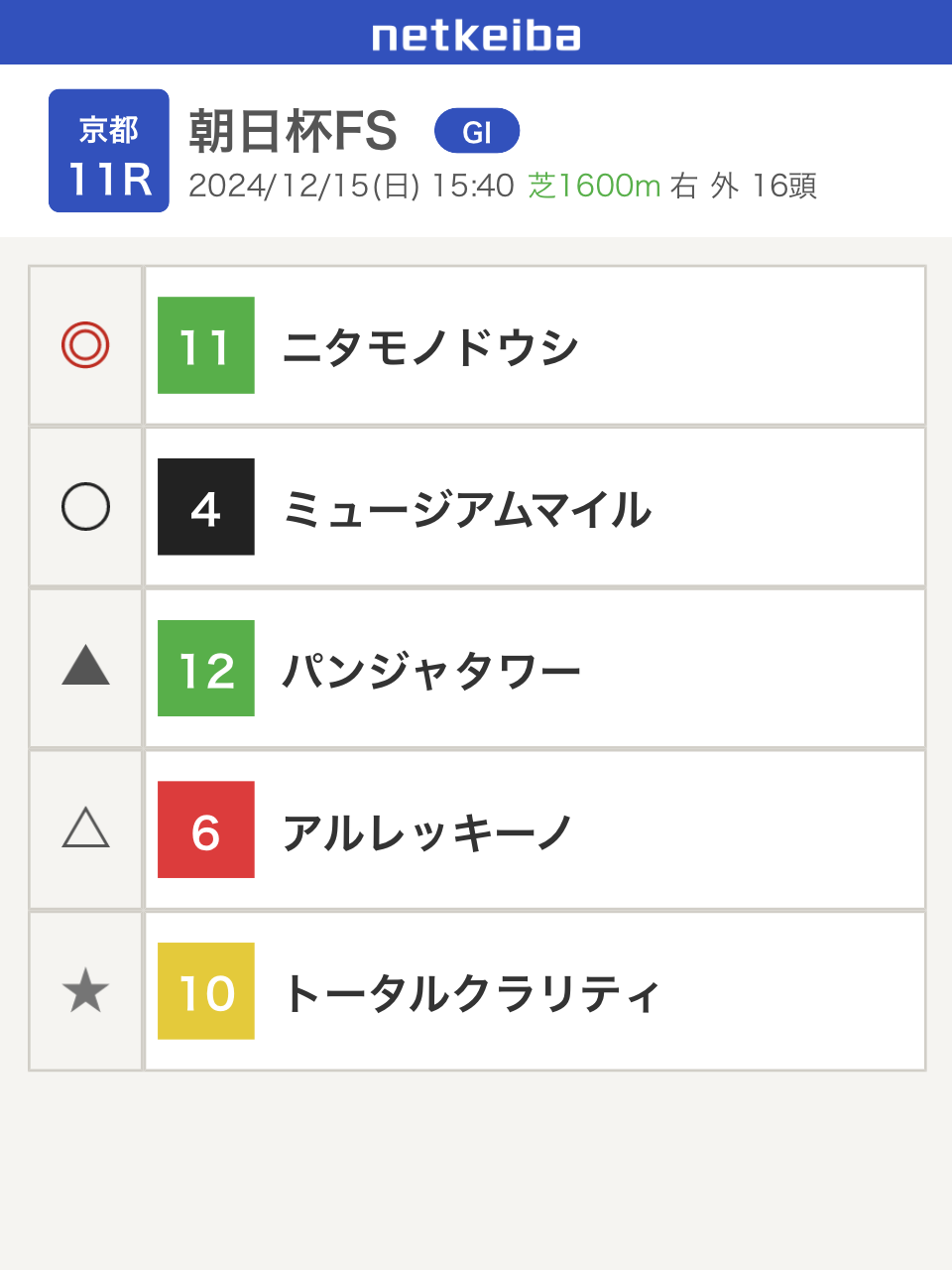This screenshot has width=952, height=1270.
Task: Click the blue GI grade badge
Action: [x=477, y=131]
